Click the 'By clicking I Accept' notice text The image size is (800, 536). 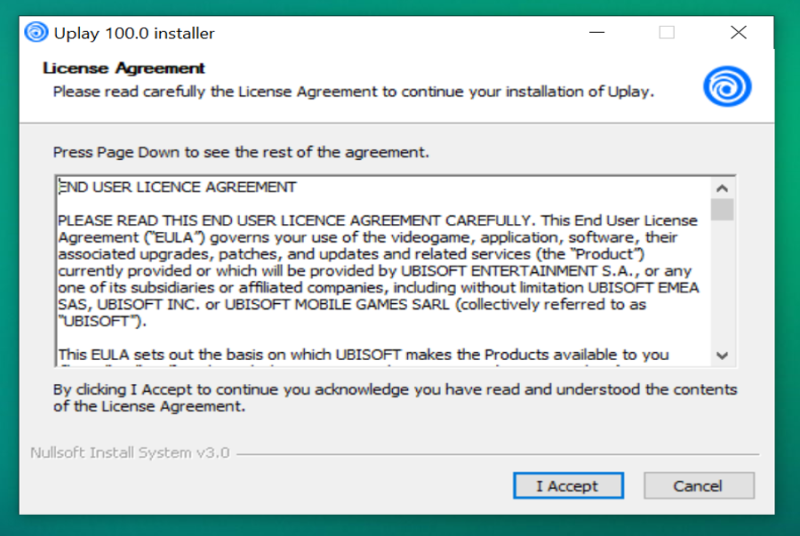click(395, 398)
